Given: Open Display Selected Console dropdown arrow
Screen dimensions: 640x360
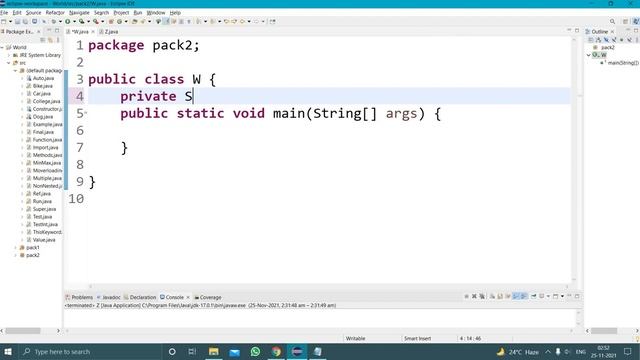Looking at the screenshot, I should (548, 296).
